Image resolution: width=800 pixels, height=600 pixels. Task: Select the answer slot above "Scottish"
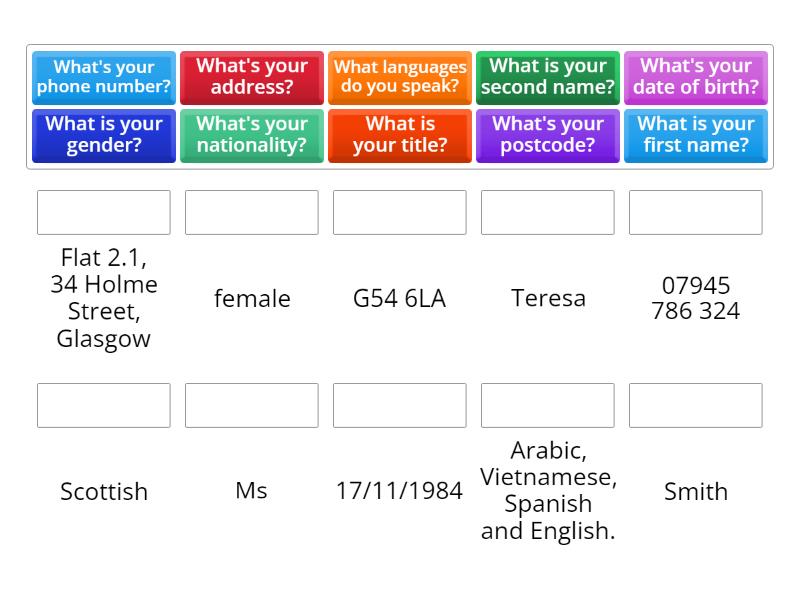click(x=104, y=405)
